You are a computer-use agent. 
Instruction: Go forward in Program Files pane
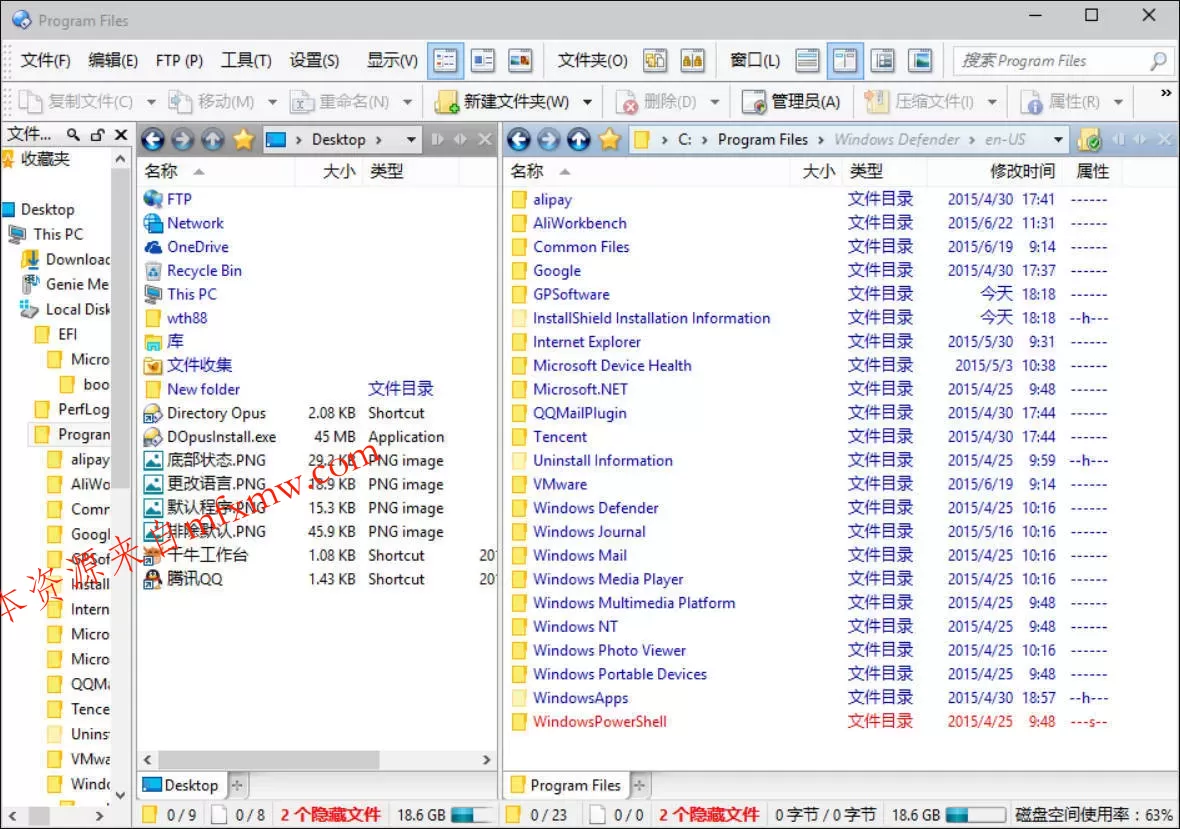click(x=548, y=139)
